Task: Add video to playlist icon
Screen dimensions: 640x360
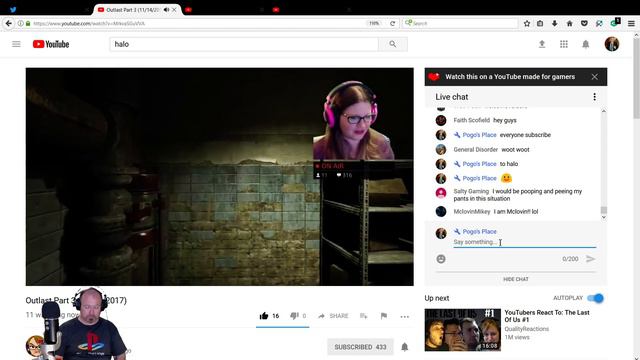Action: click(x=363, y=316)
